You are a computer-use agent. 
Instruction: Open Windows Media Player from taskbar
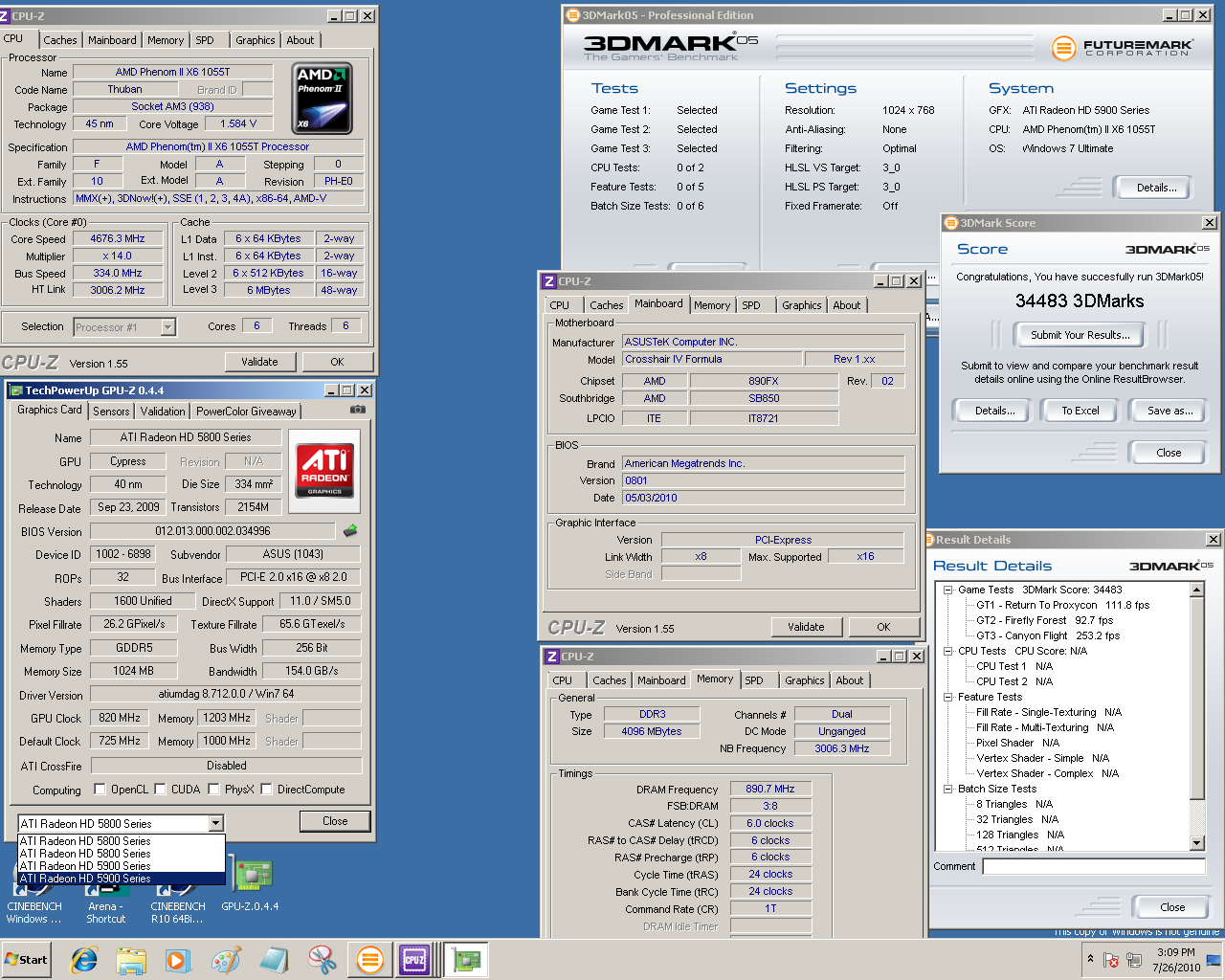point(178,960)
